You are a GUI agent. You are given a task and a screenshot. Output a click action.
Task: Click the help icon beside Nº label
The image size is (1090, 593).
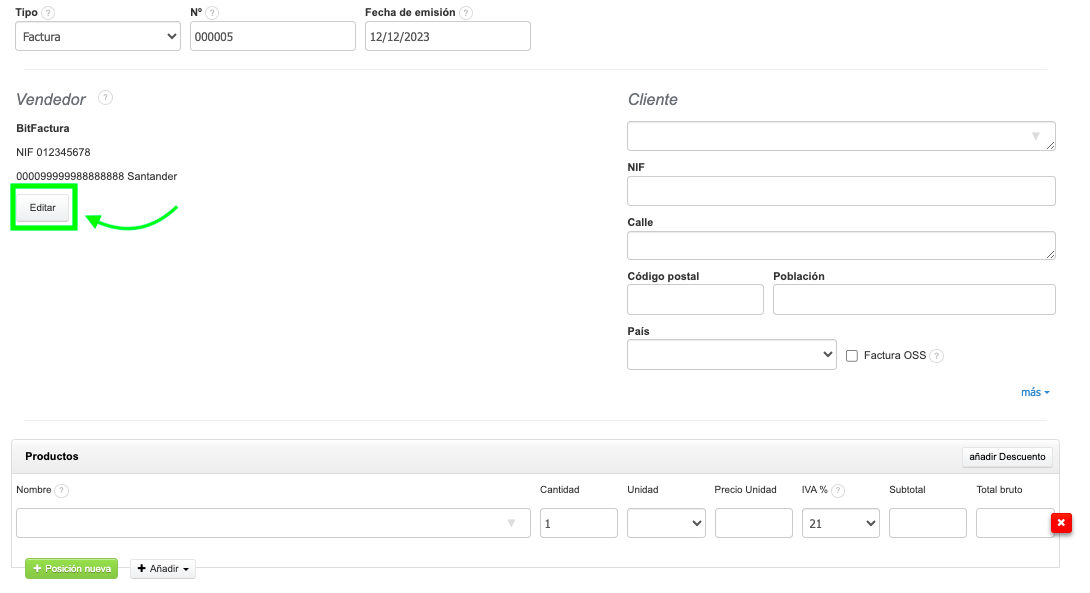pos(212,13)
